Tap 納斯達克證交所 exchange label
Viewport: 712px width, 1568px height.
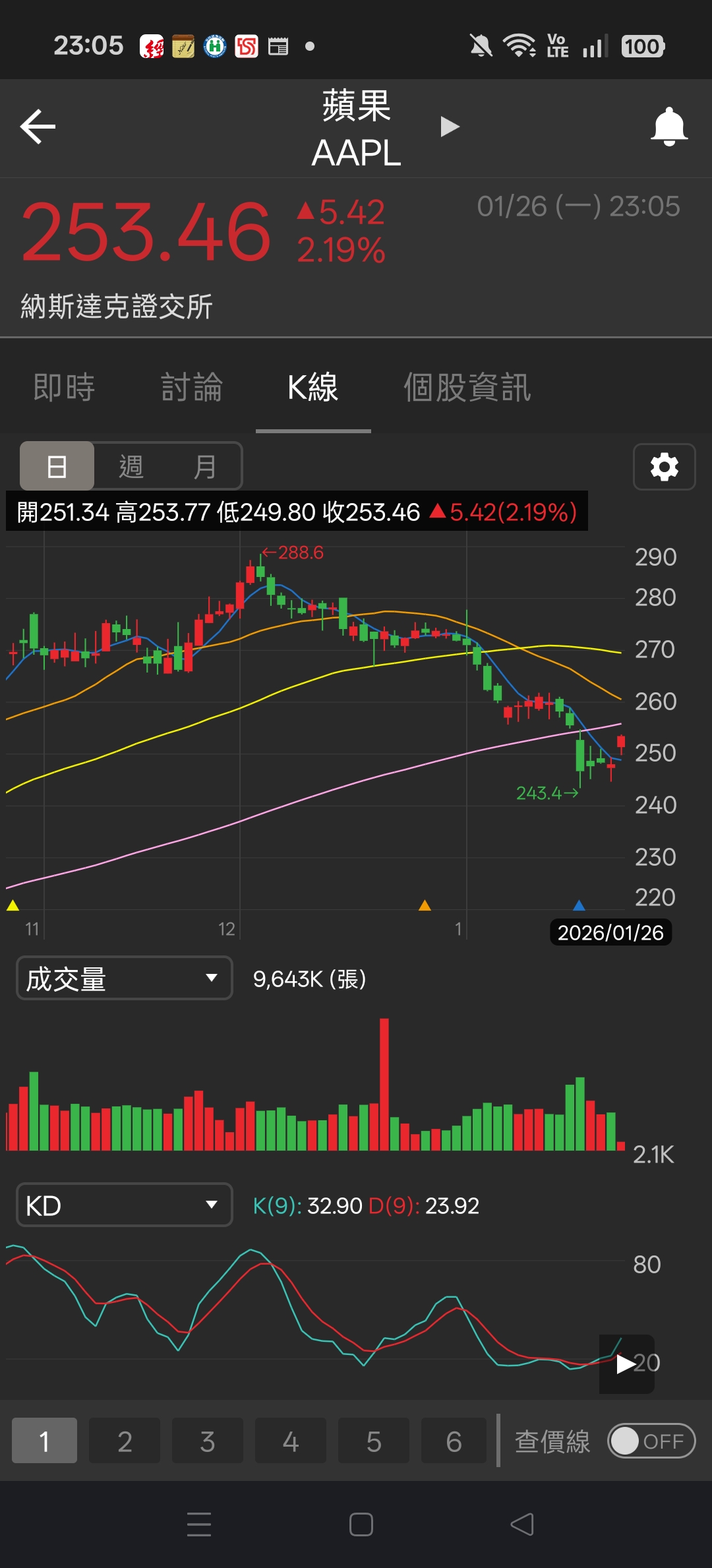117,307
